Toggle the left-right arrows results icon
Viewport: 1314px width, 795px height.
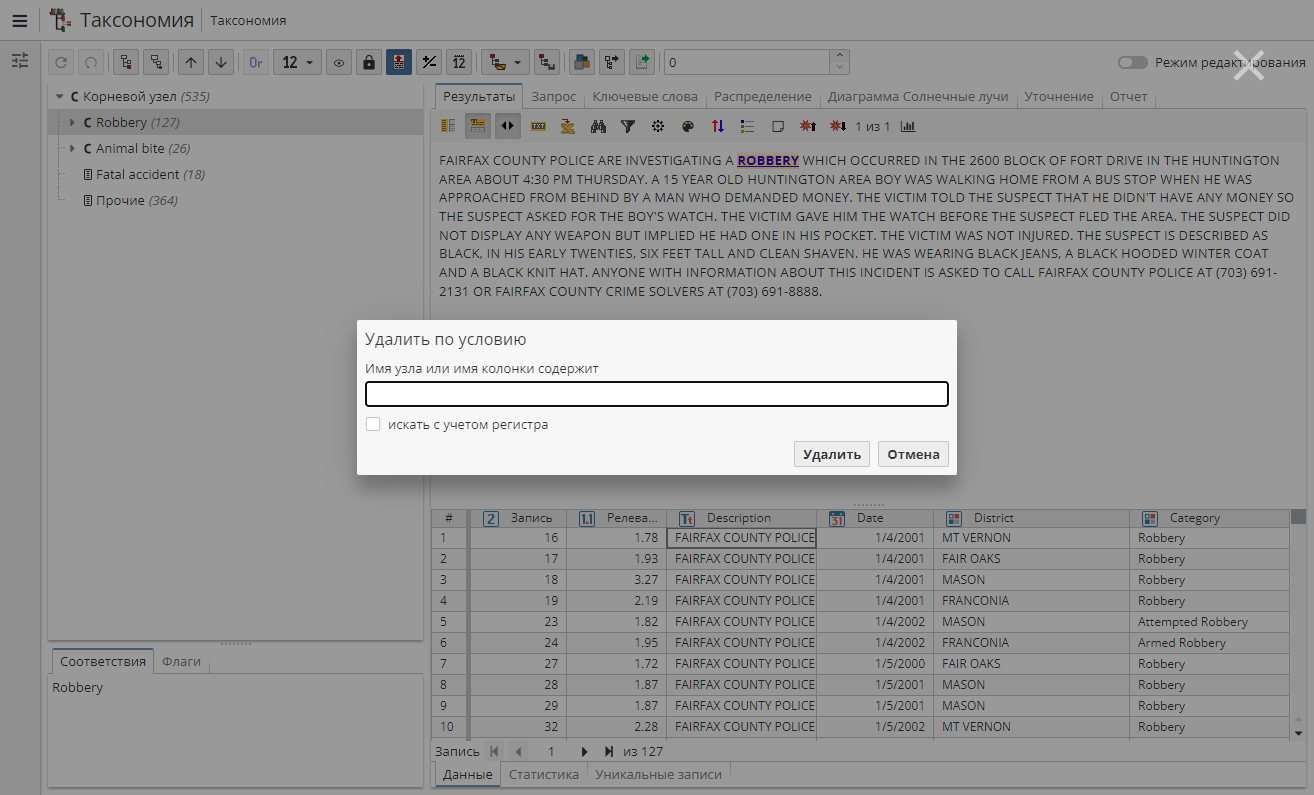[x=508, y=126]
